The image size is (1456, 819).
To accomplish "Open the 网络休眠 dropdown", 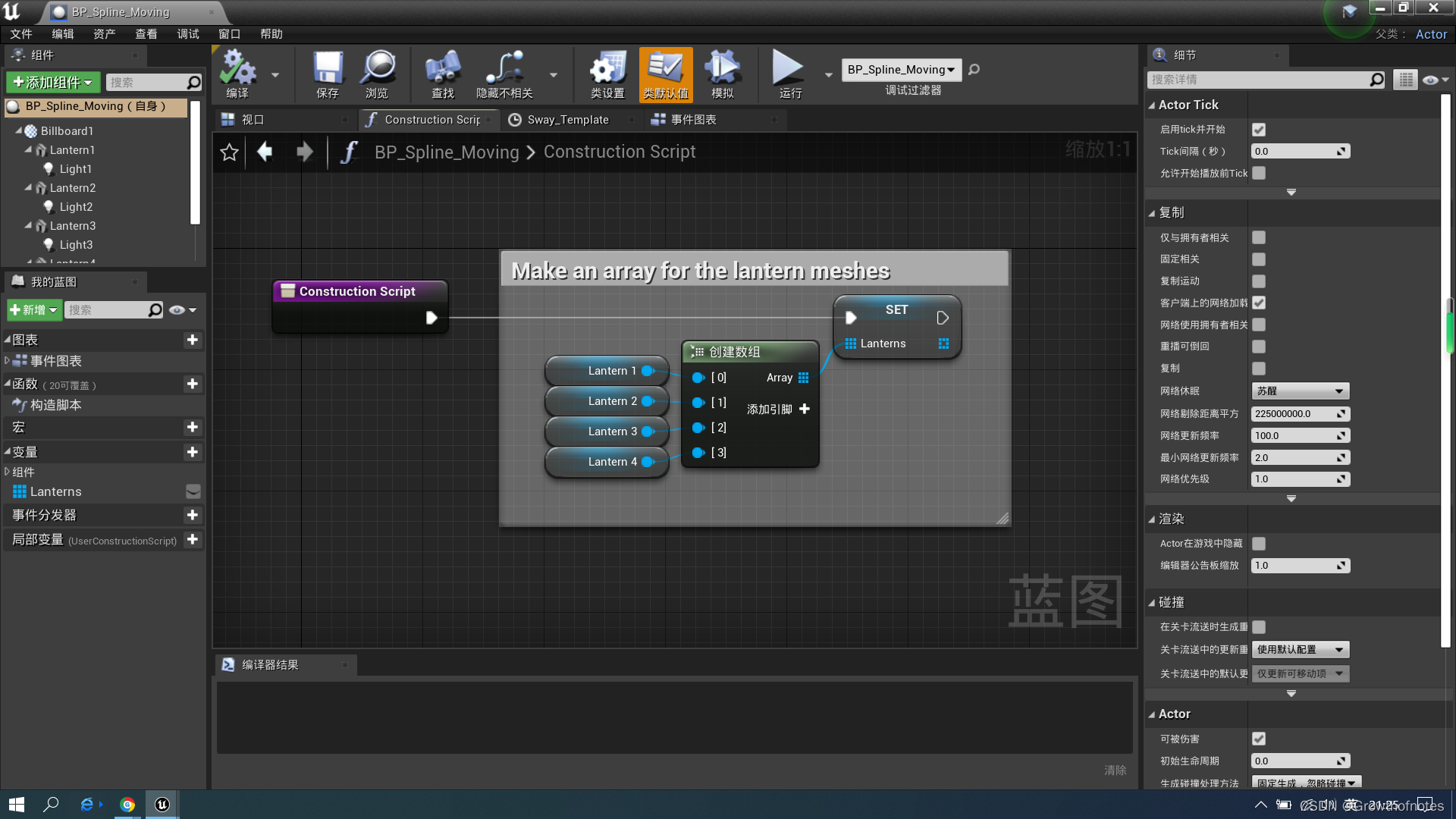I will tap(1300, 391).
